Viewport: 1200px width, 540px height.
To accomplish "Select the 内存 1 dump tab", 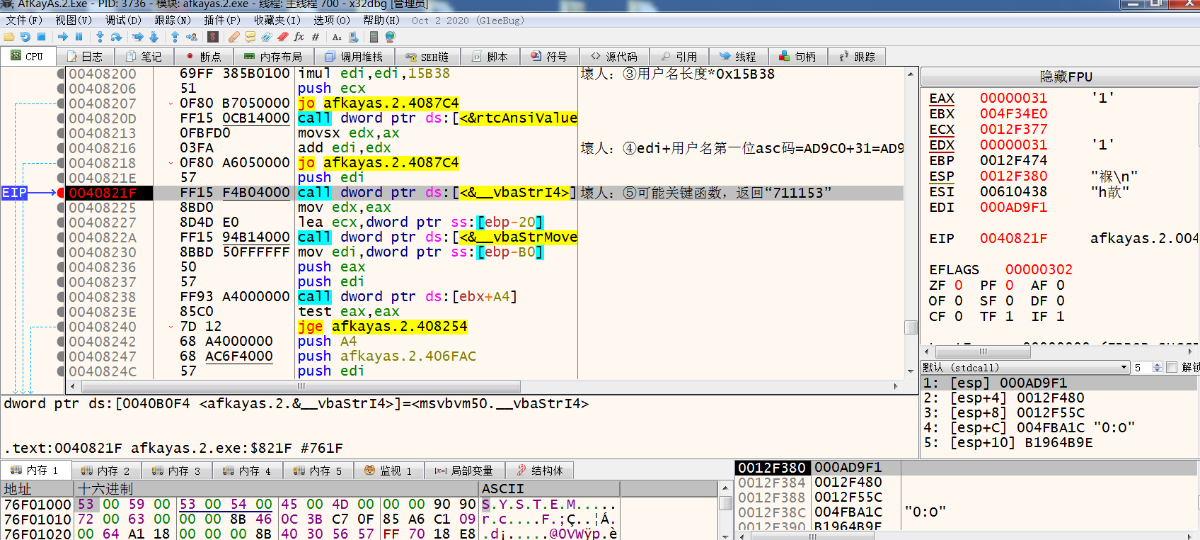I will 36,470.
